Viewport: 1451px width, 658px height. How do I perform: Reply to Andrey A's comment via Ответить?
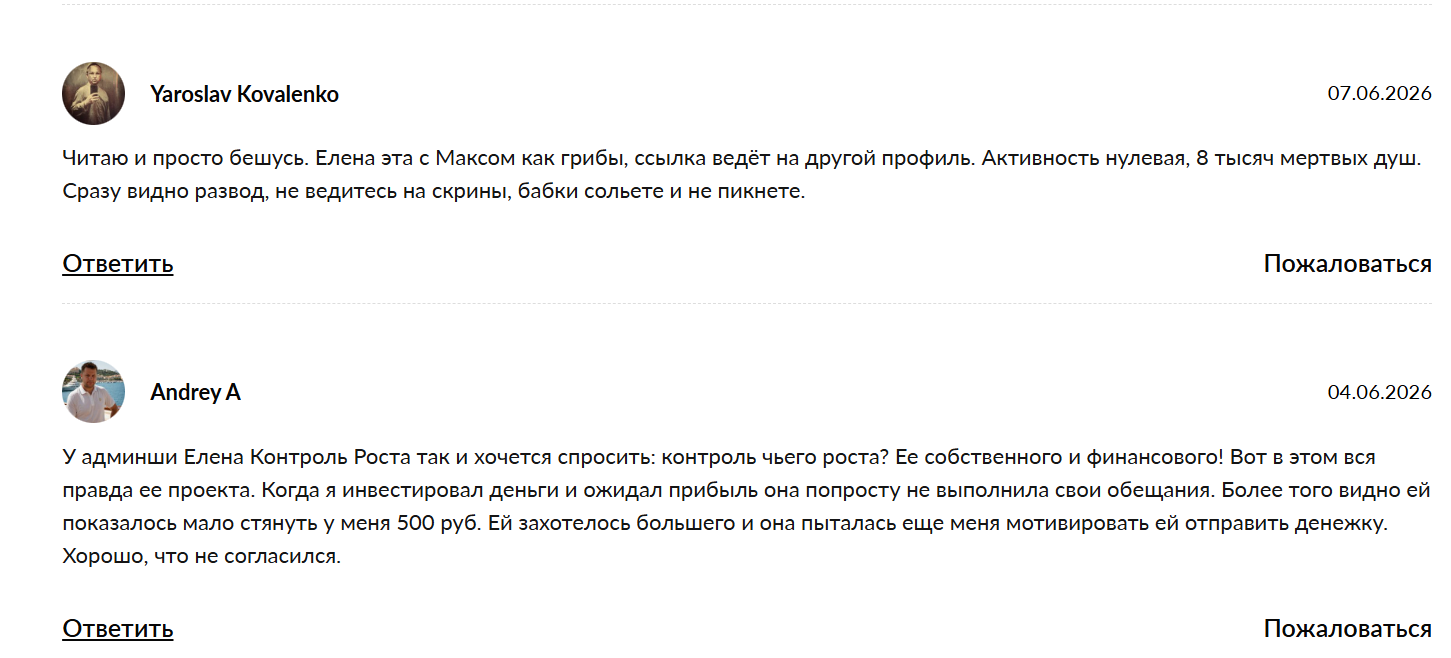pyautogui.click(x=118, y=628)
